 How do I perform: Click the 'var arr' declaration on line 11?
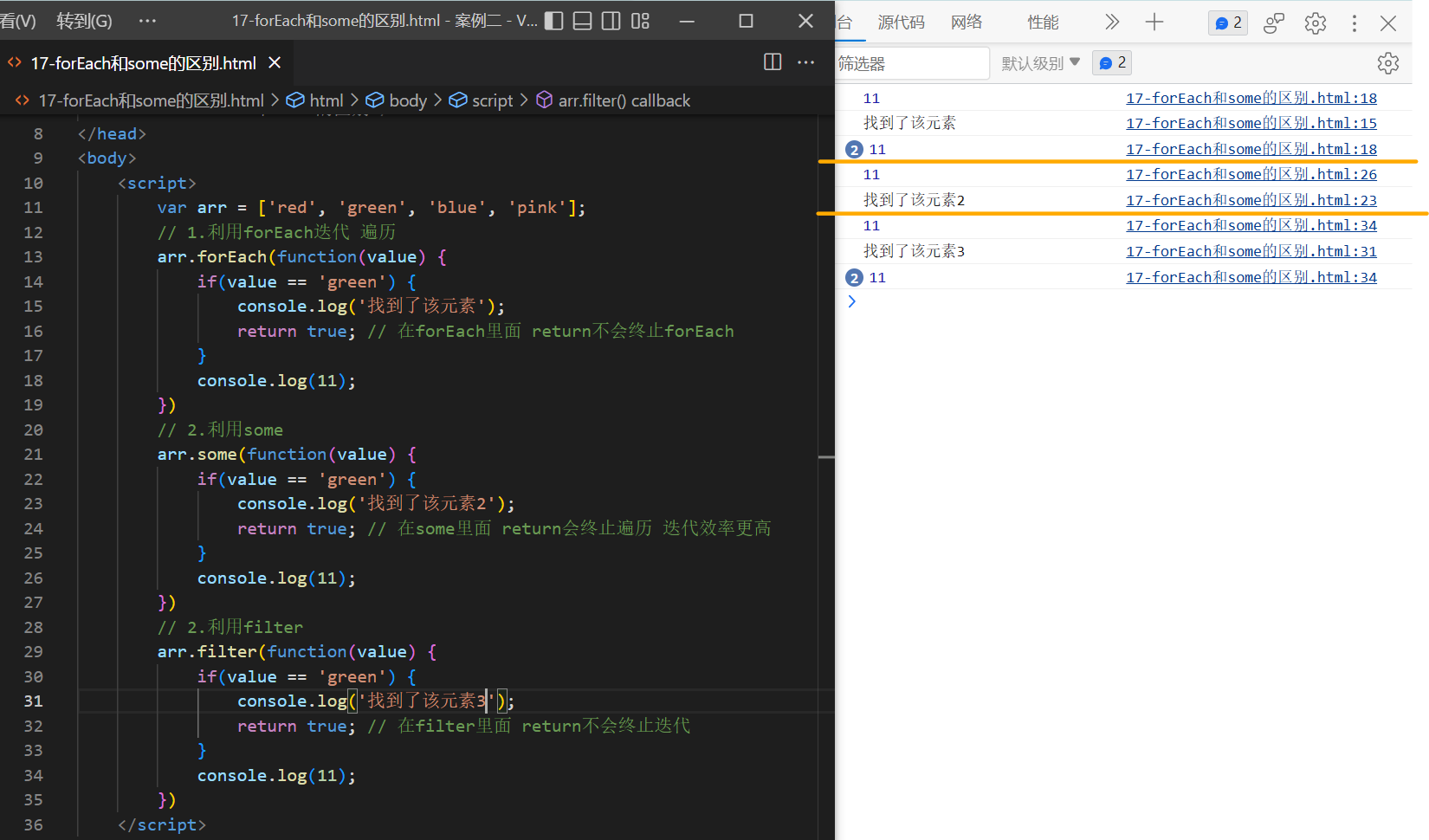pos(191,208)
